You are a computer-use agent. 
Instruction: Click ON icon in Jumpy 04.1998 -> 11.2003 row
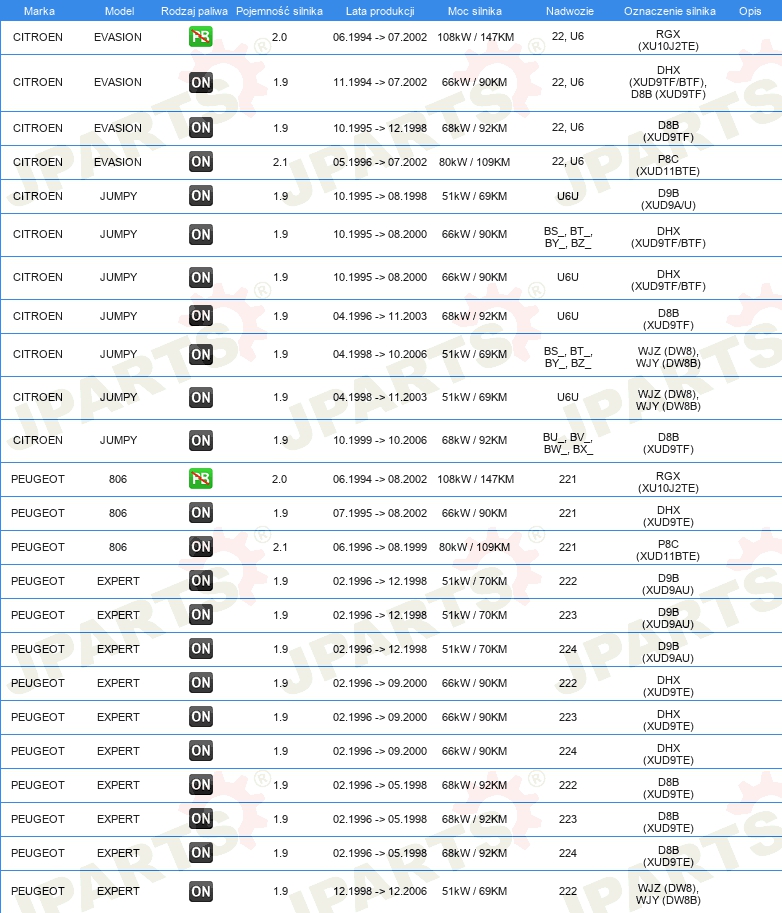coord(200,397)
